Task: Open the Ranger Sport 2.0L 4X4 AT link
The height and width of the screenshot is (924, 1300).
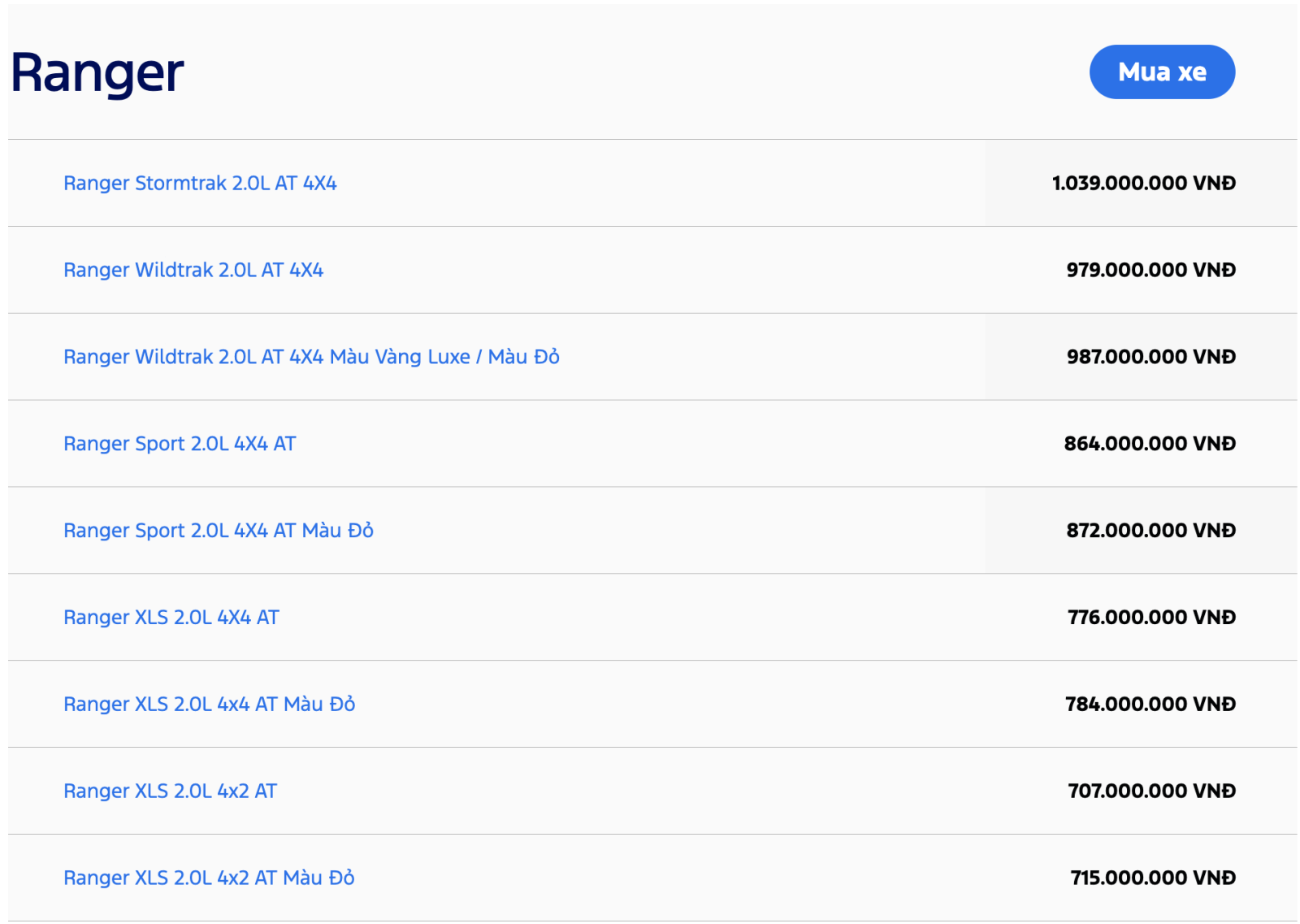Action: [x=180, y=445]
